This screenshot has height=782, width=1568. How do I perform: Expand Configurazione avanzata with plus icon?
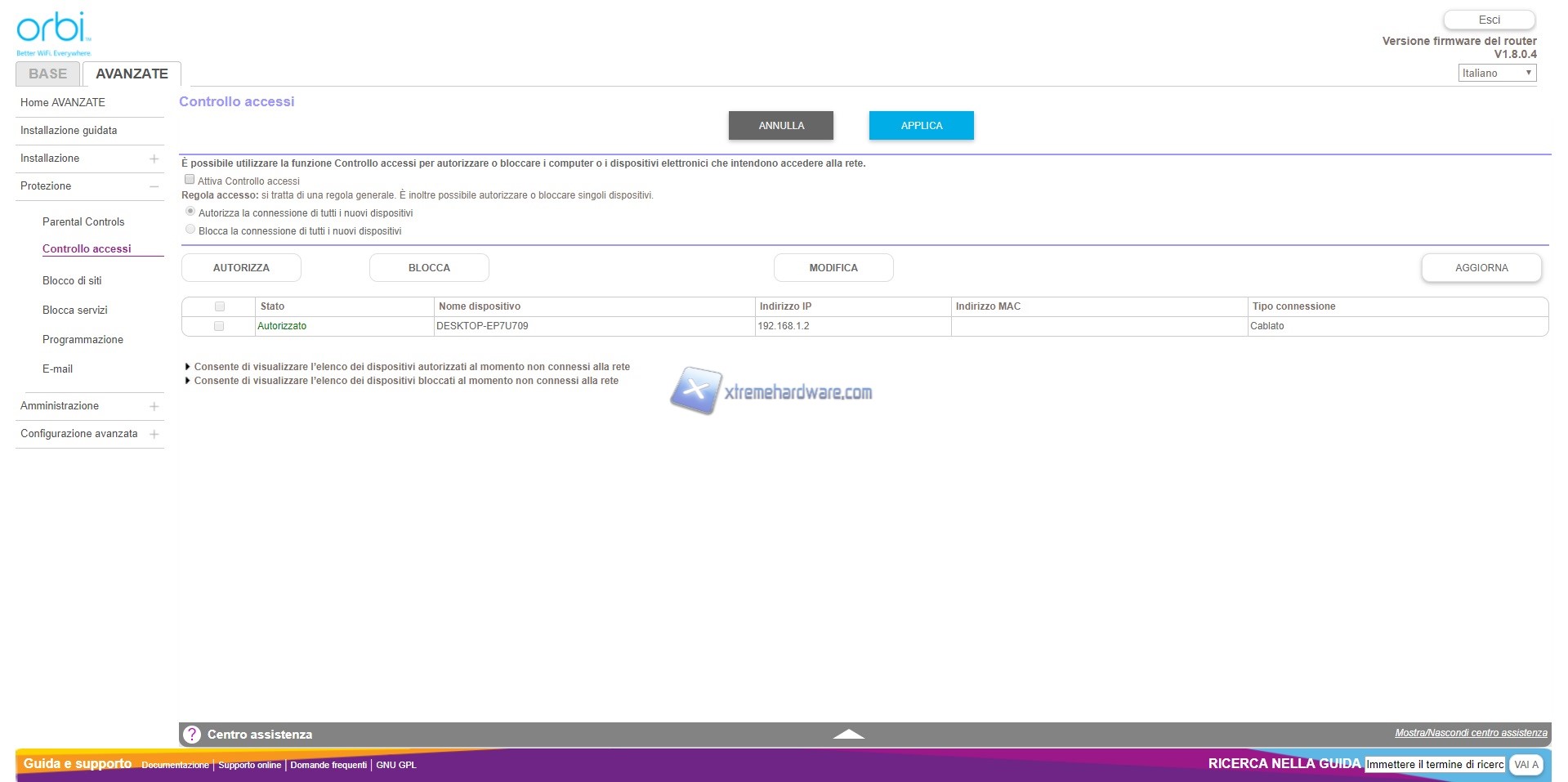point(154,434)
